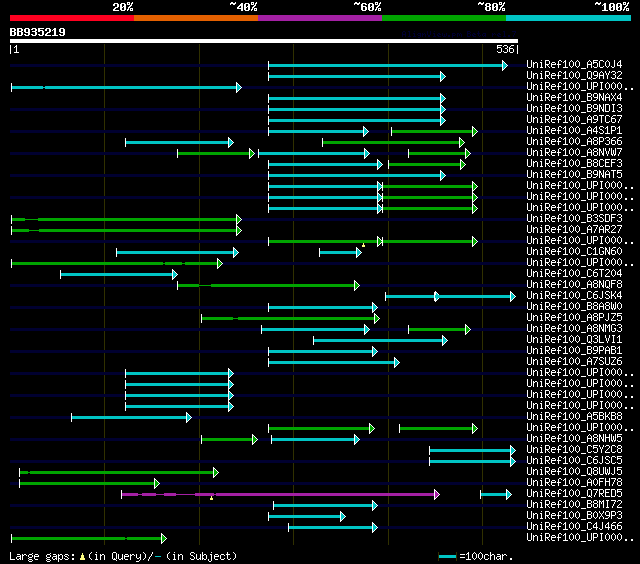640x564 pixels.
Task: Select the UniRef100_B8A8W0 label
Action: pyautogui.click(x=574, y=307)
